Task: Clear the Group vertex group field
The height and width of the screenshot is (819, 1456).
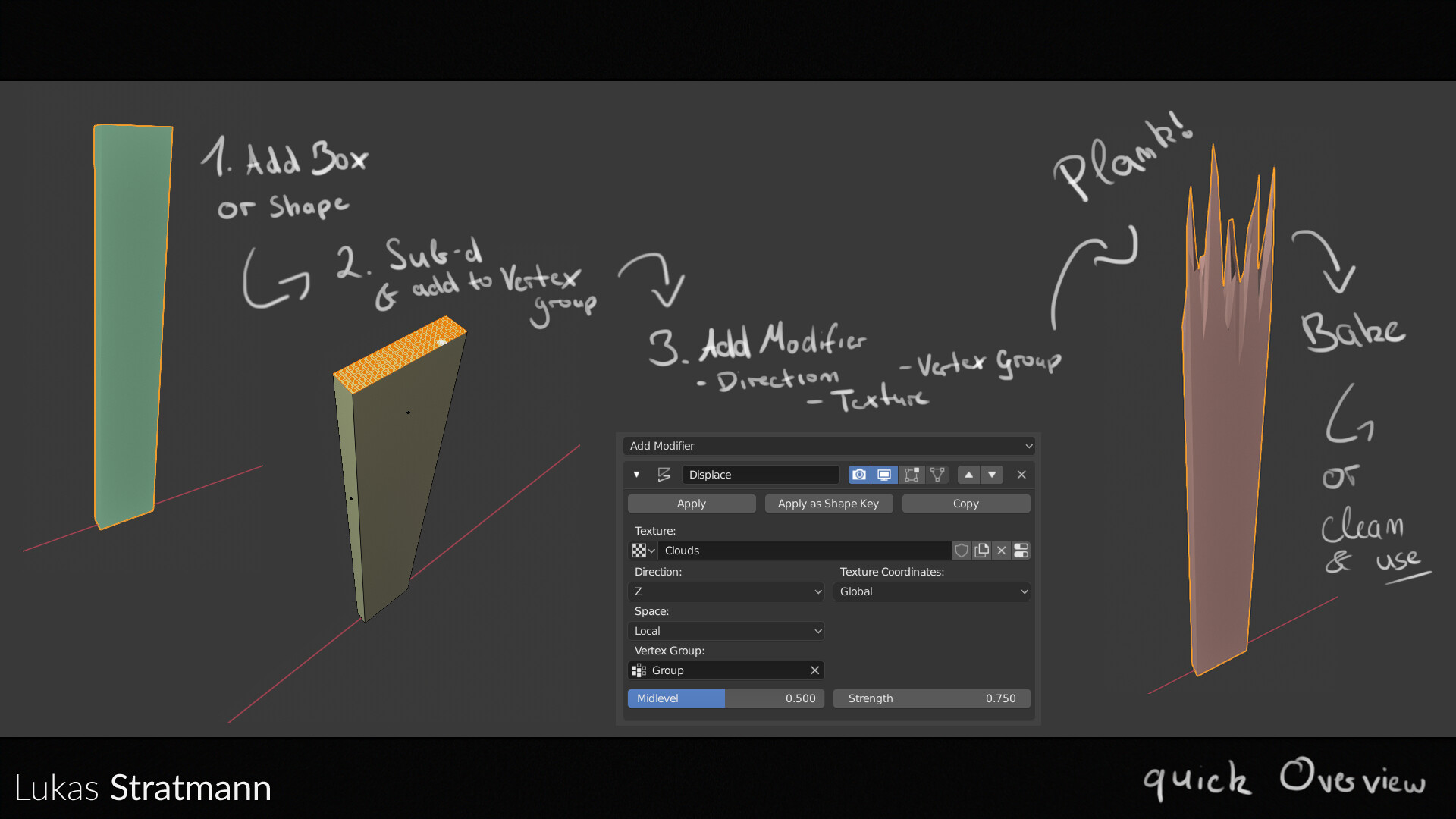Action: (x=814, y=670)
